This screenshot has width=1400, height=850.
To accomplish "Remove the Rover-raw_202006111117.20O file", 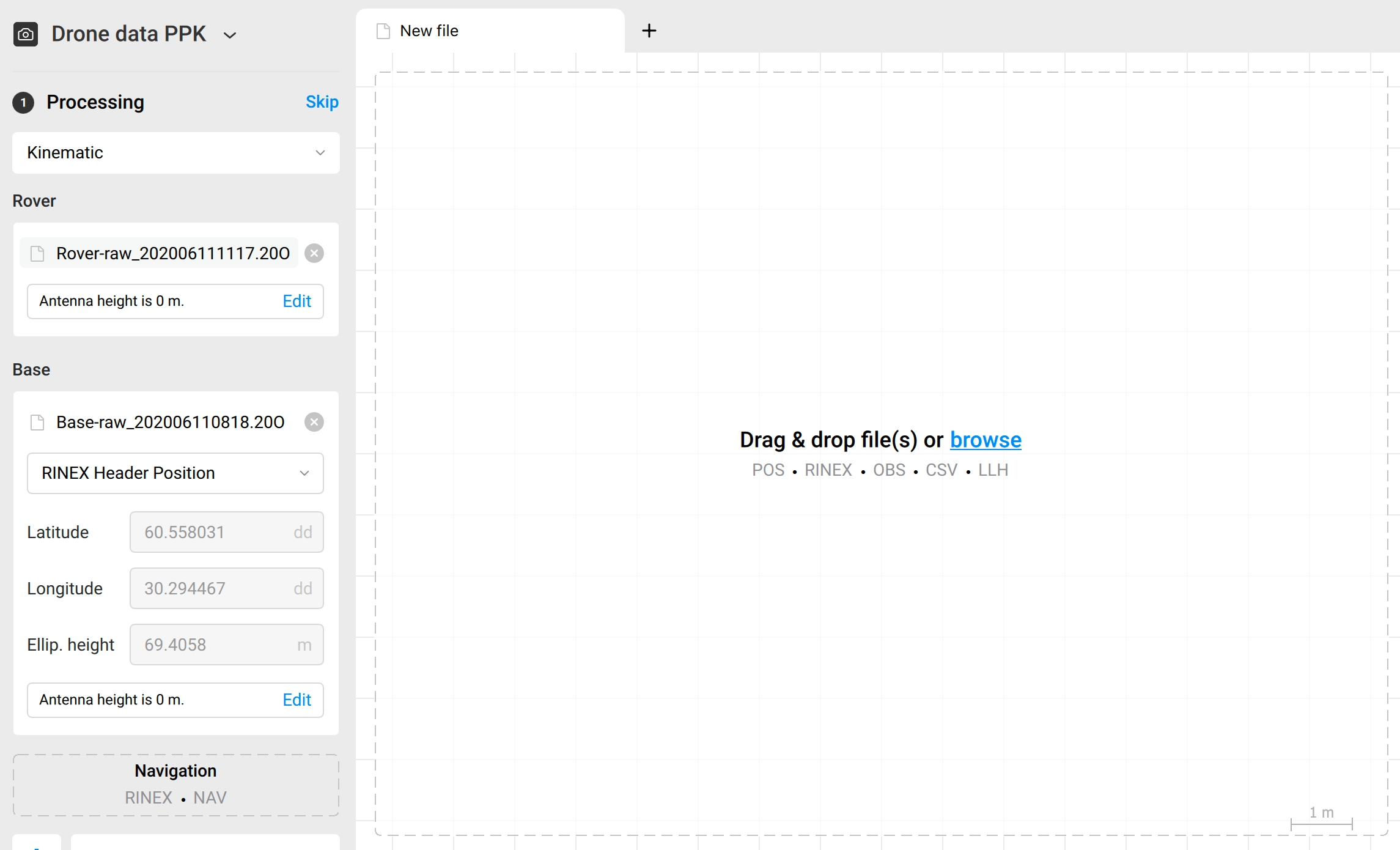I will click(314, 253).
